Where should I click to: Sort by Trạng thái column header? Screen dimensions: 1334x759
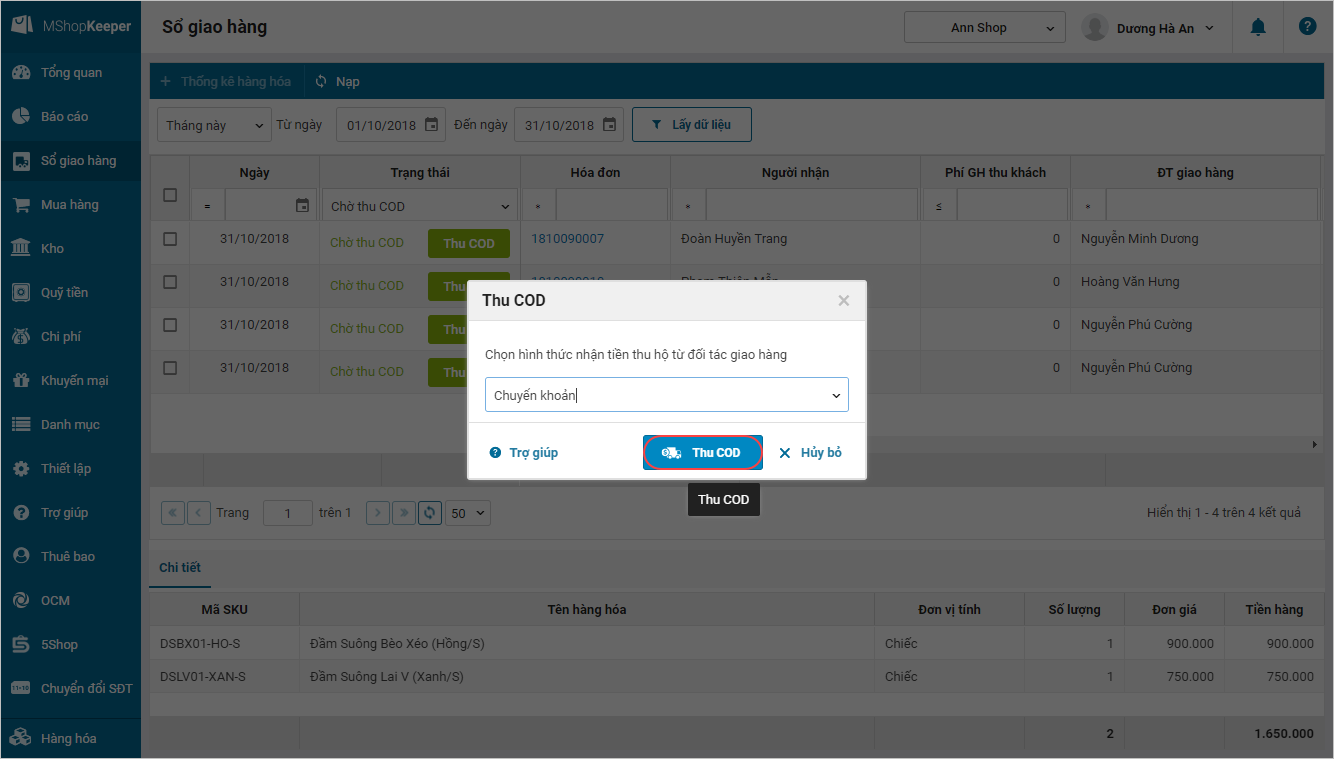tap(420, 172)
